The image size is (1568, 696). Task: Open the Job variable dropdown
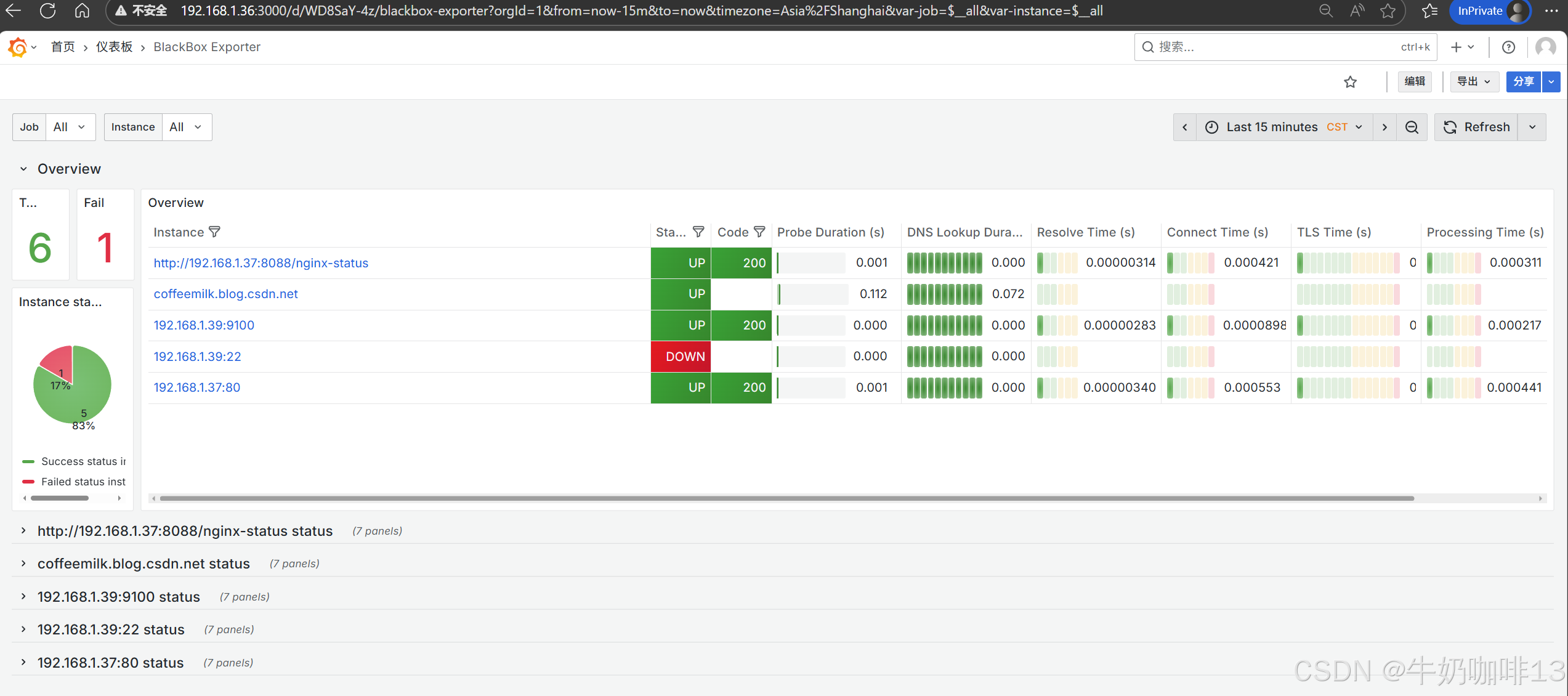pos(70,127)
